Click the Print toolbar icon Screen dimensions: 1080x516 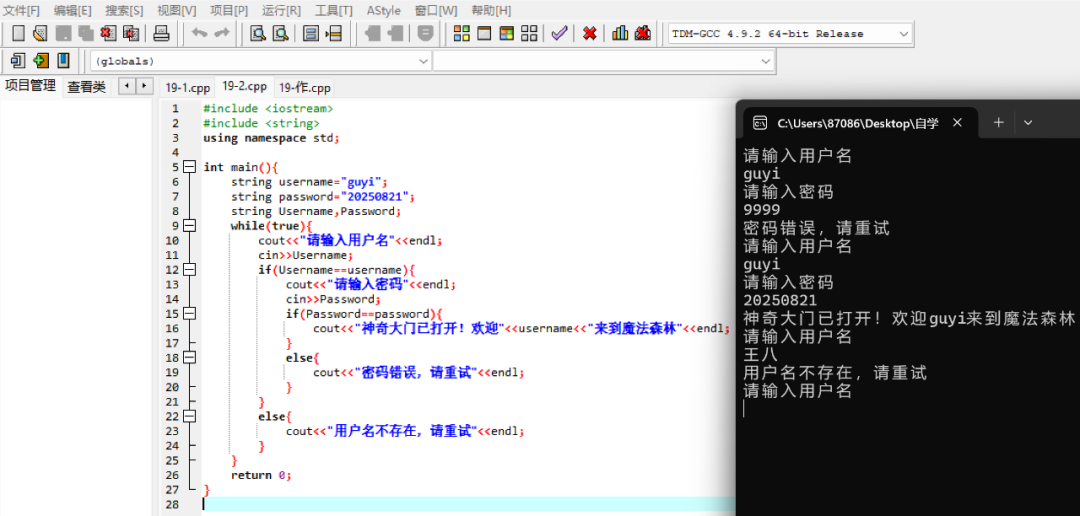pyautogui.click(x=161, y=33)
